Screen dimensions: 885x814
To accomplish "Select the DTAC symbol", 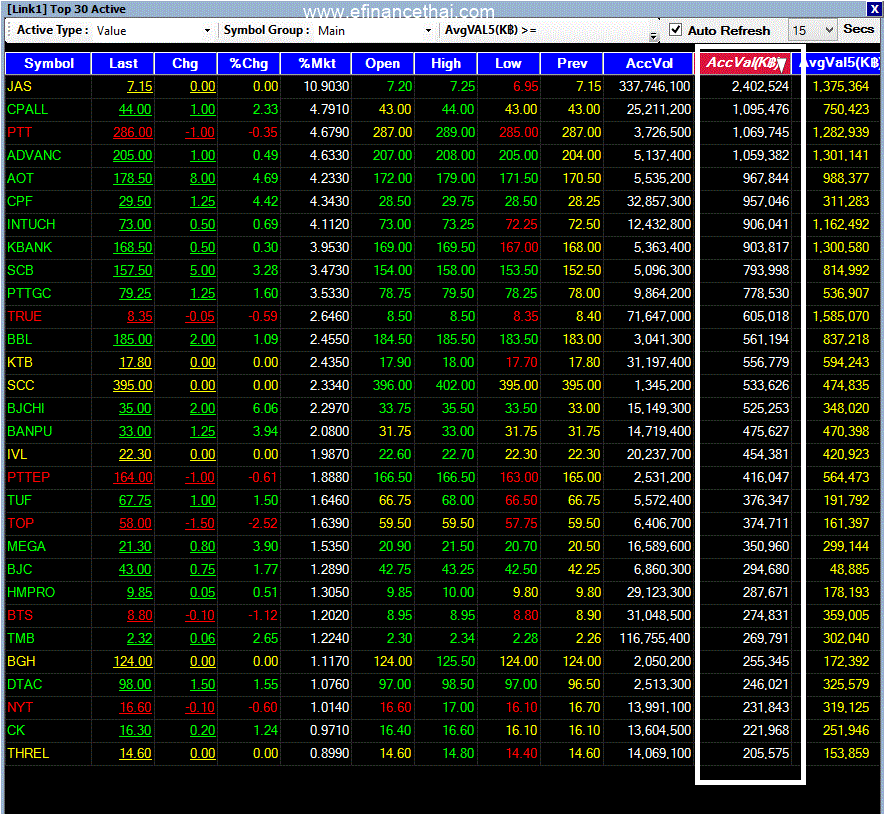I will coord(25,685).
